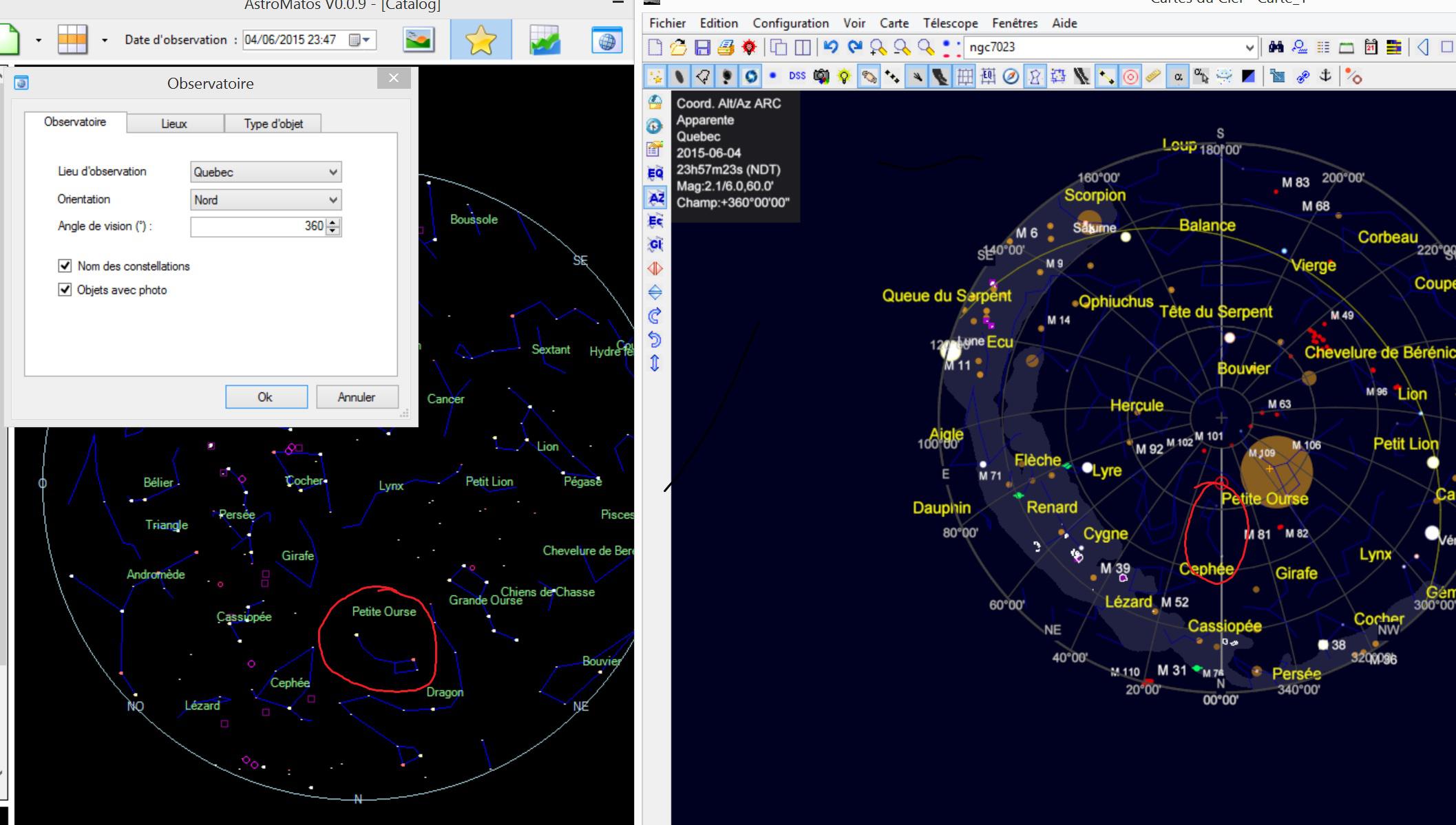1456x825 pixels.
Task: Toggle the compass orientation icon
Action: pyautogui.click(x=1011, y=77)
